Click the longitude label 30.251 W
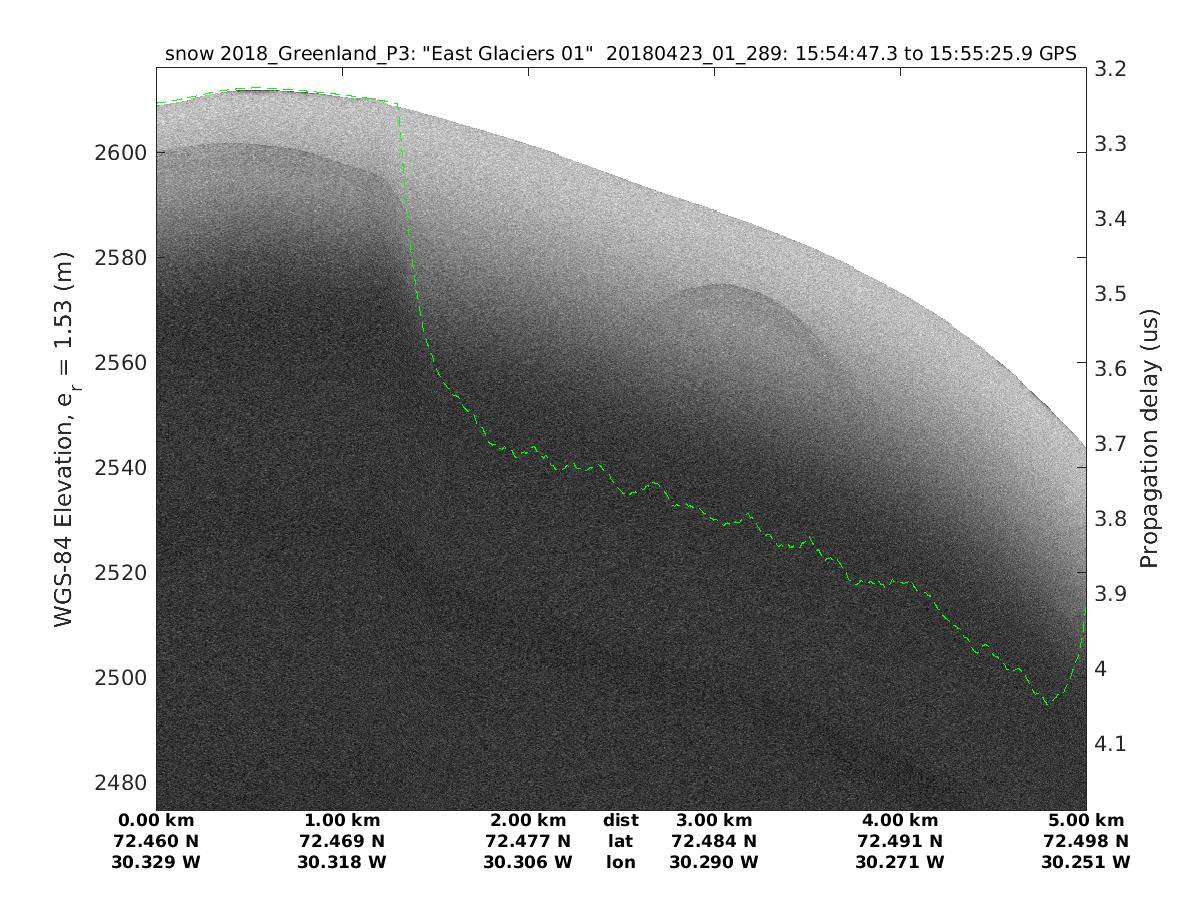The height and width of the screenshot is (900, 1200). (x=1086, y=861)
